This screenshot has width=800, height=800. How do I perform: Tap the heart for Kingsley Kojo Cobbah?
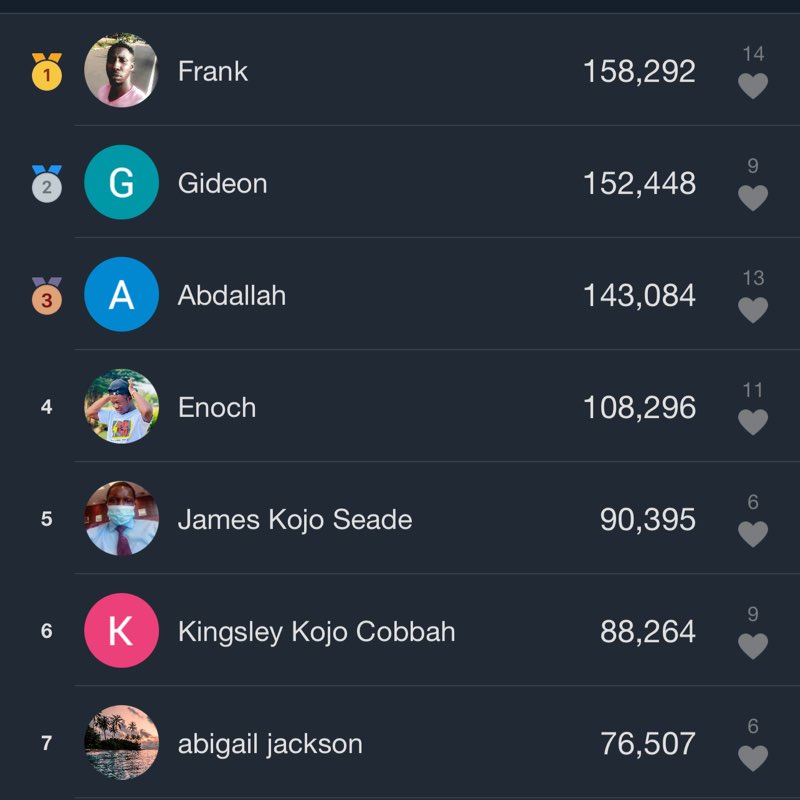pos(752,647)
